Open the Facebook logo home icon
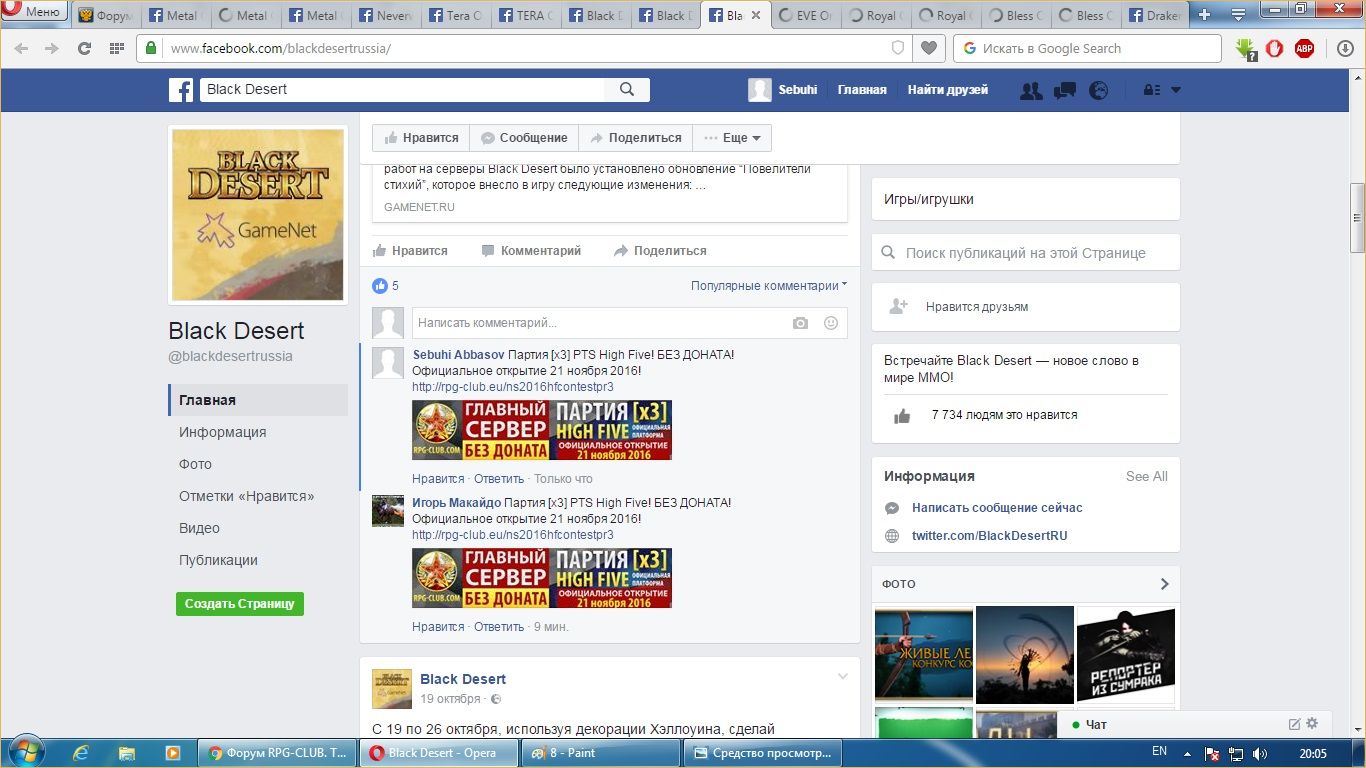 (180, 90)
